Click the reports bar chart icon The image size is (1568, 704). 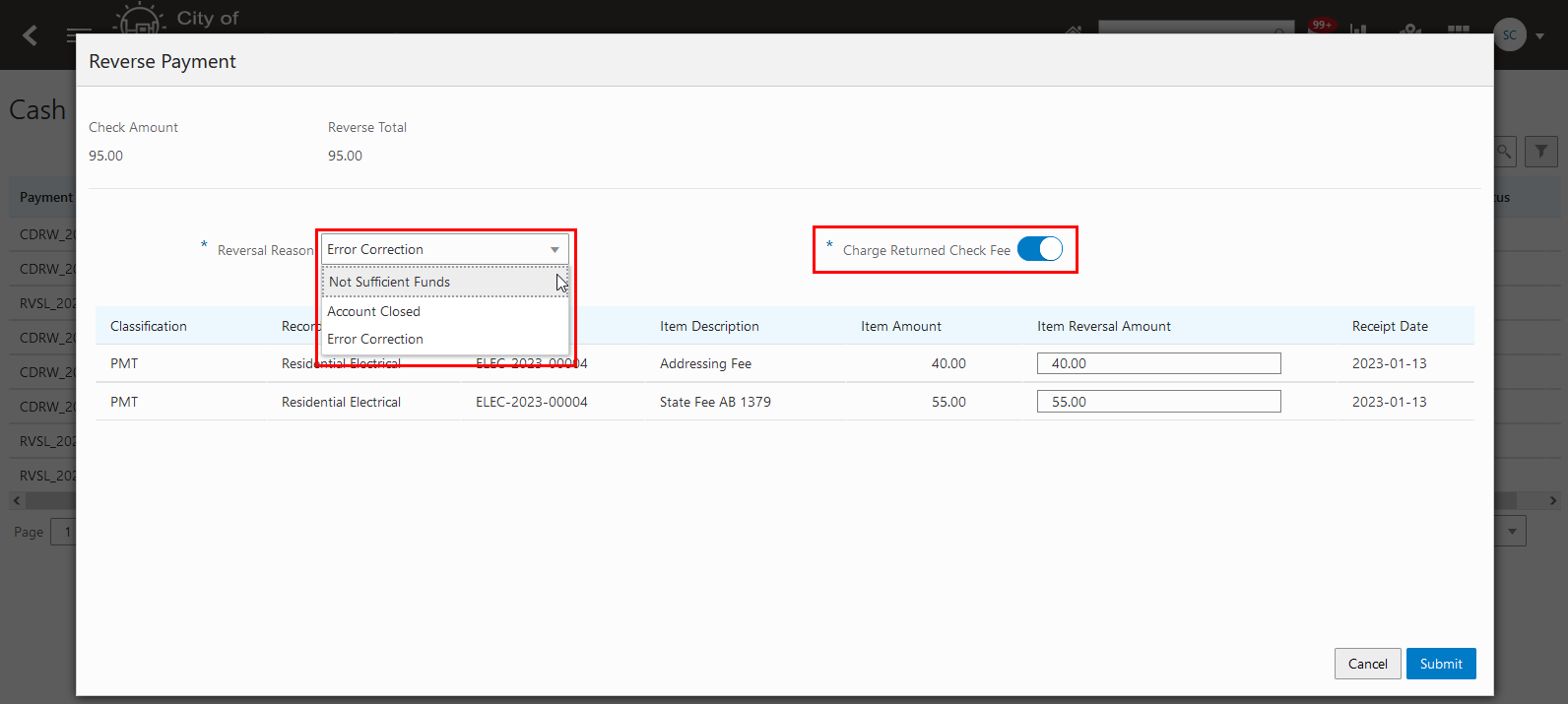(x=1359, y=30)
